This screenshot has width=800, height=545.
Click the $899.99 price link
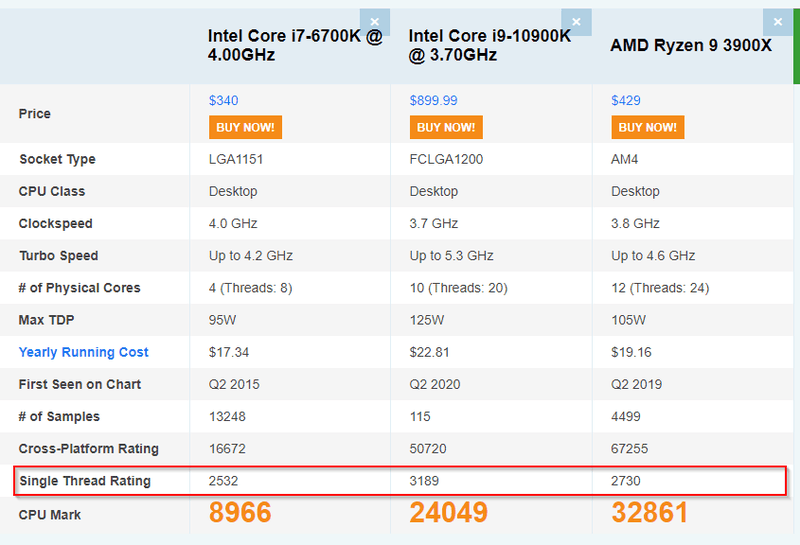click(433, 101)
